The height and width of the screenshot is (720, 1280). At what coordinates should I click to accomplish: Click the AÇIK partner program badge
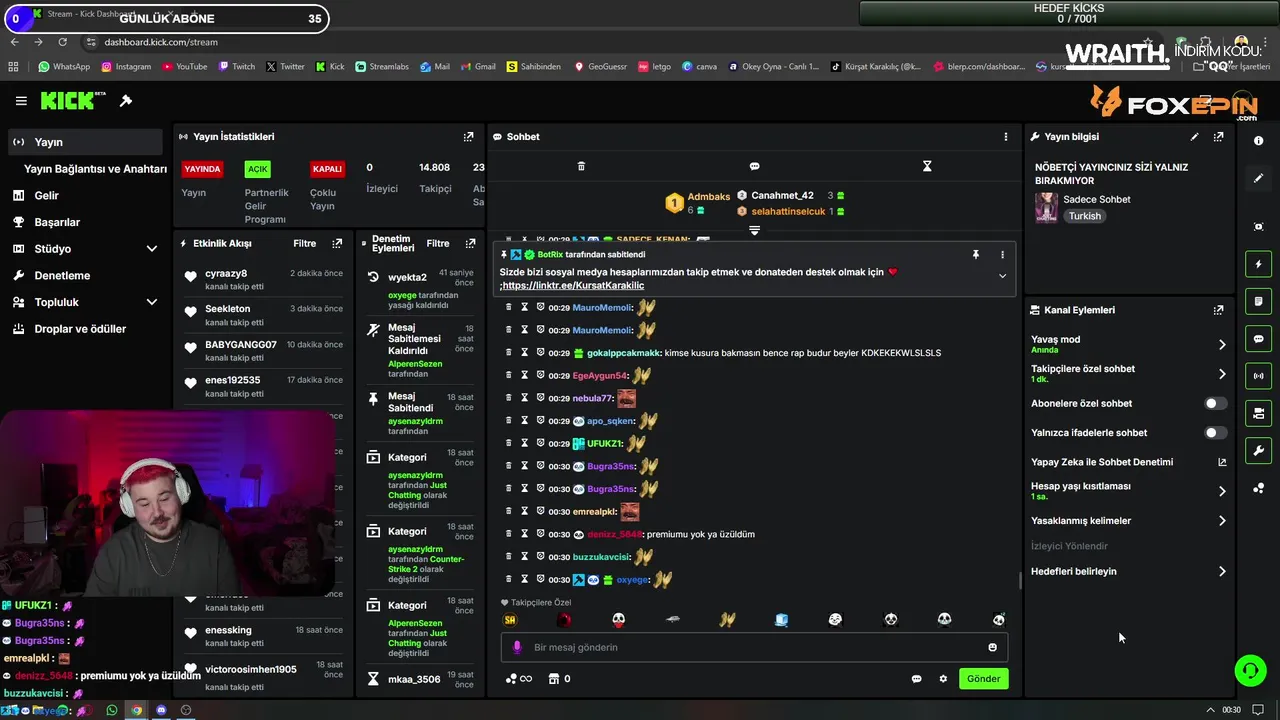pyautogui.click(x=258, y=169)
